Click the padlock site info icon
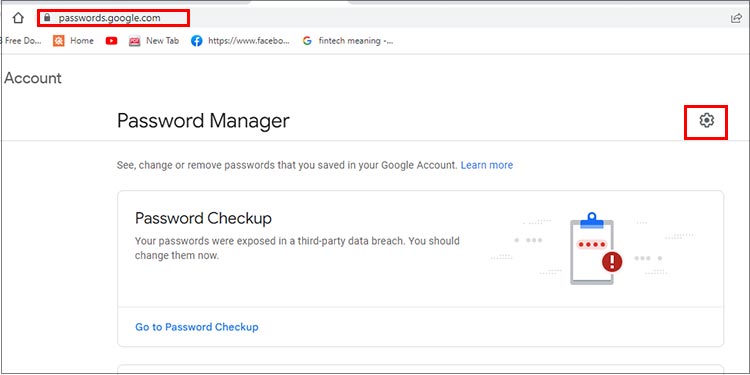 (46, 18)
